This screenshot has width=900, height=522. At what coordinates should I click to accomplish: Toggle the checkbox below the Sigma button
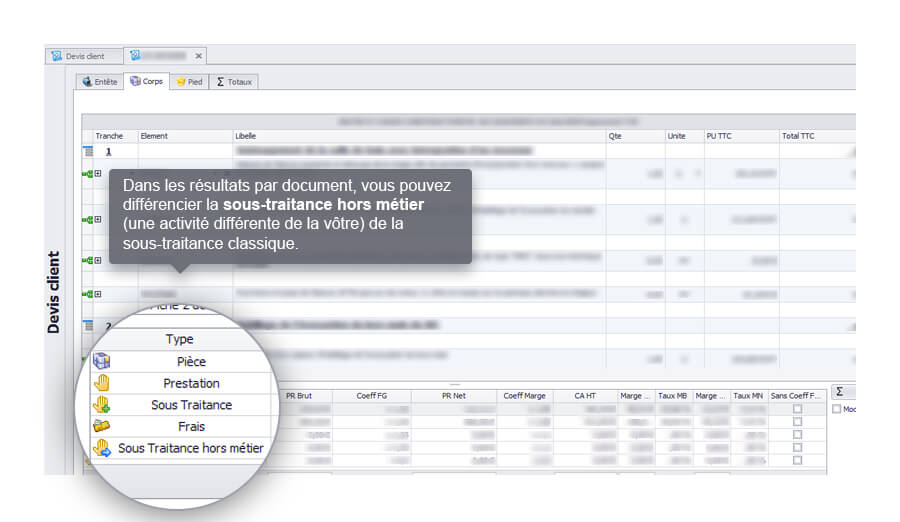click(x=837, y=409)
